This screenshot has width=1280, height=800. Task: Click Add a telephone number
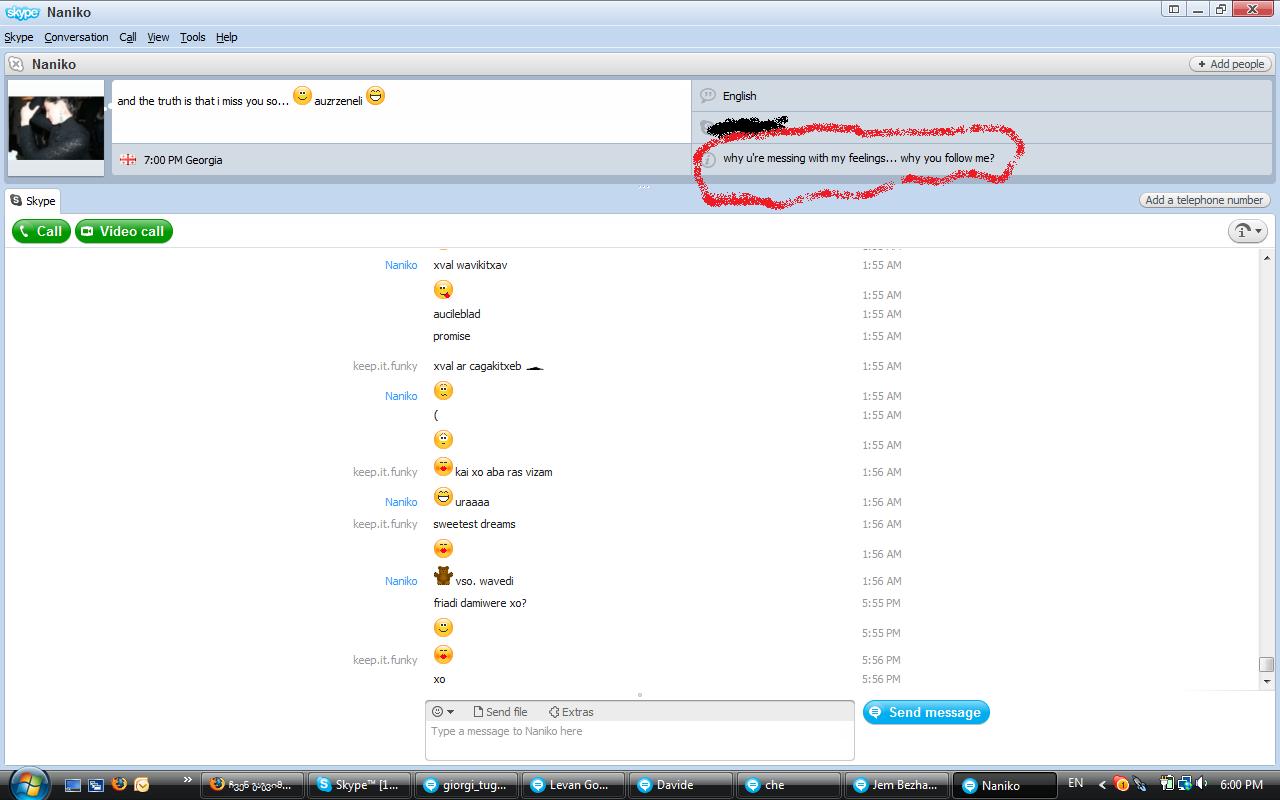pyautogui.click(x=1204, y=200)
